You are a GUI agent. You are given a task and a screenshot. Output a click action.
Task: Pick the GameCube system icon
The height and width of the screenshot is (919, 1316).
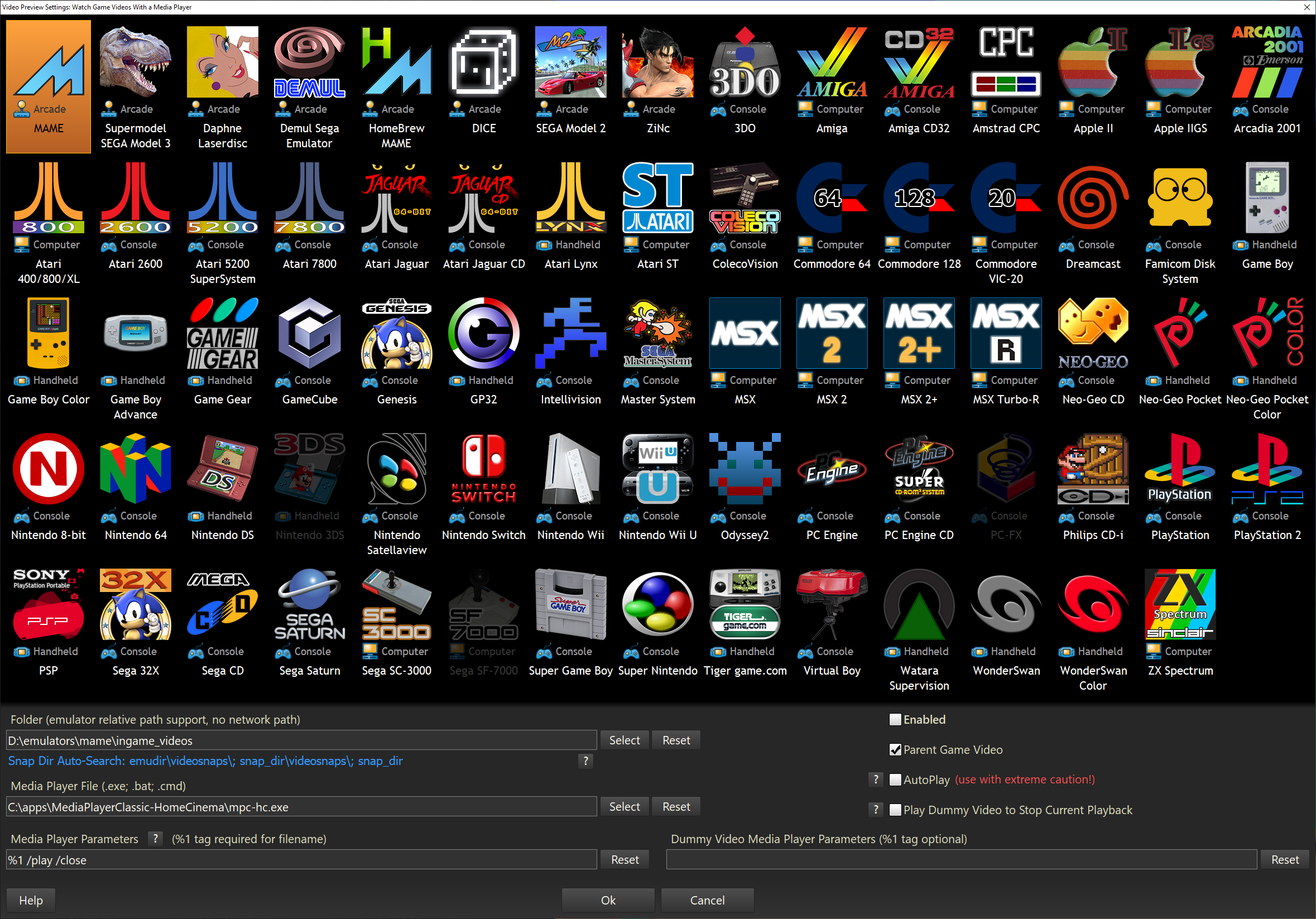[x=310, y=334]
